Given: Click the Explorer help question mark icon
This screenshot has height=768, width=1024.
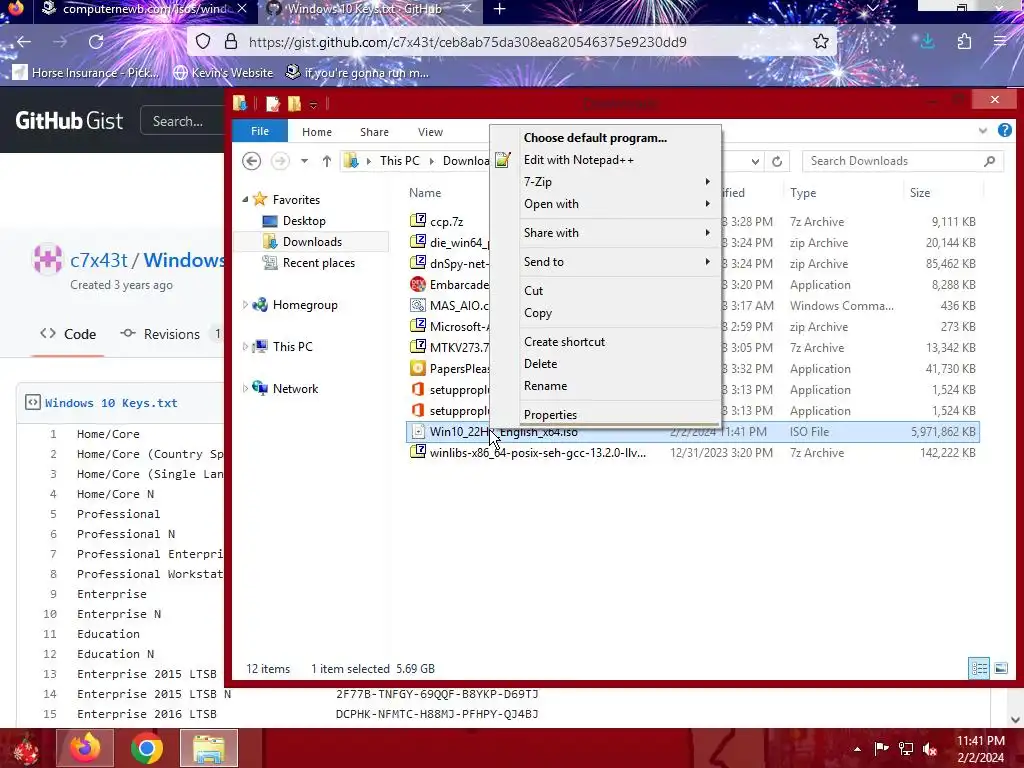Looking at the screenshot, I should click(1004, 131).
